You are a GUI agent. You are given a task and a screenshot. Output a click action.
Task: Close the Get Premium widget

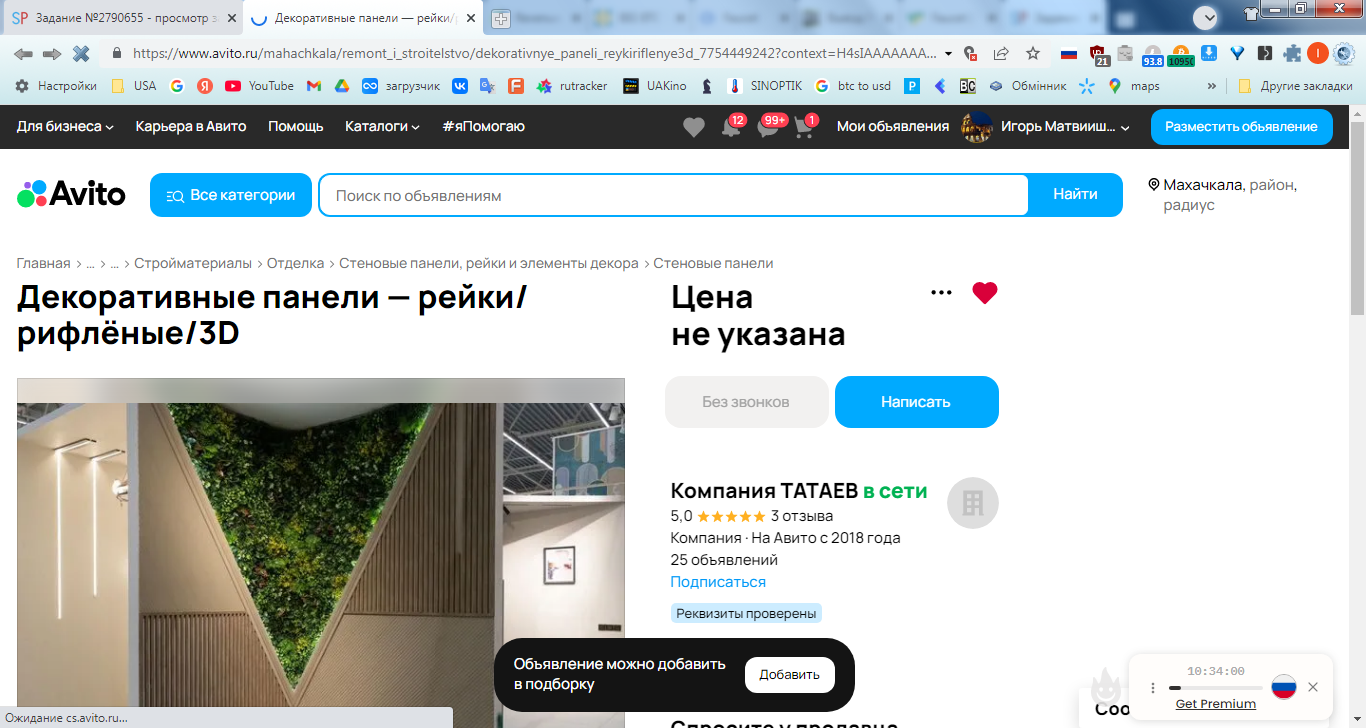coord(1313,687)
